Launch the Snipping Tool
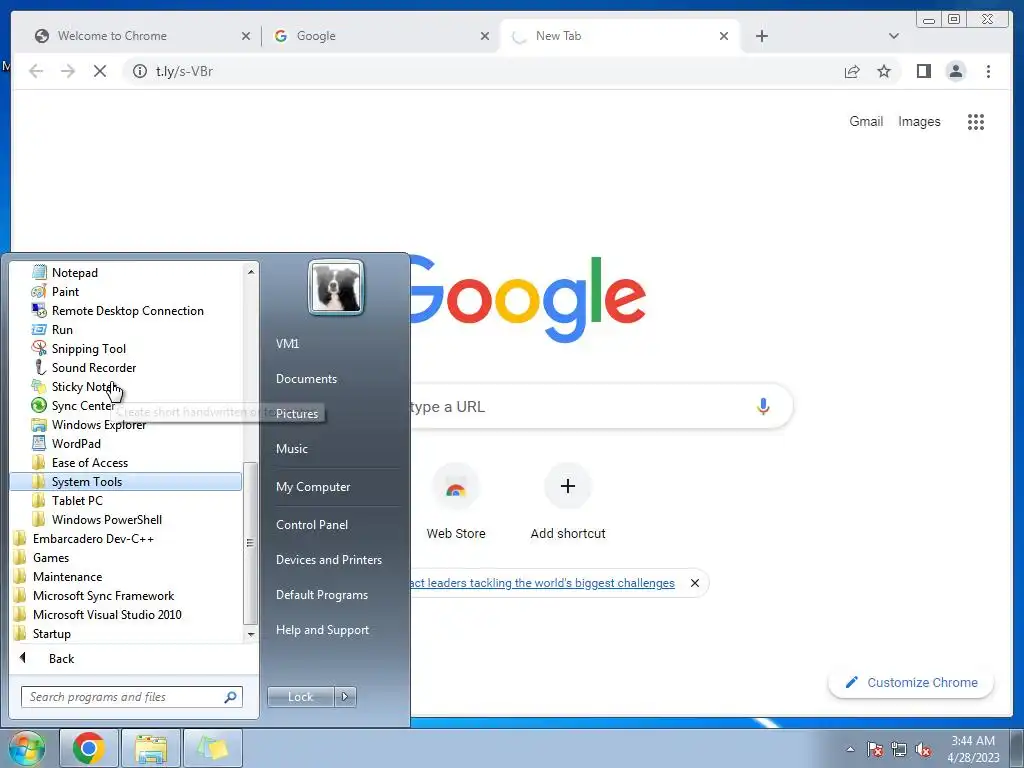The height and width of the screenshot is (768, 1024). (x=89, y=348)
